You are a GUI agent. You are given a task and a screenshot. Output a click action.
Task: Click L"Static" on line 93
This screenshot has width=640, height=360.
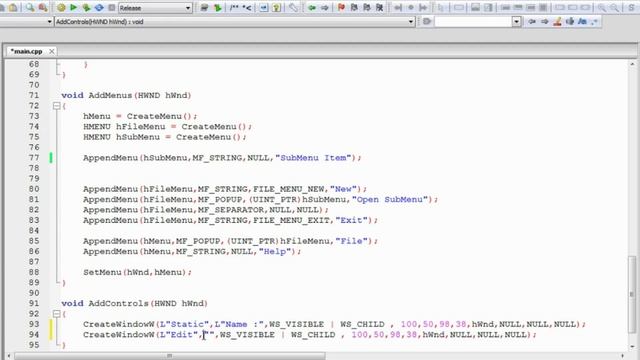[184, 324]
